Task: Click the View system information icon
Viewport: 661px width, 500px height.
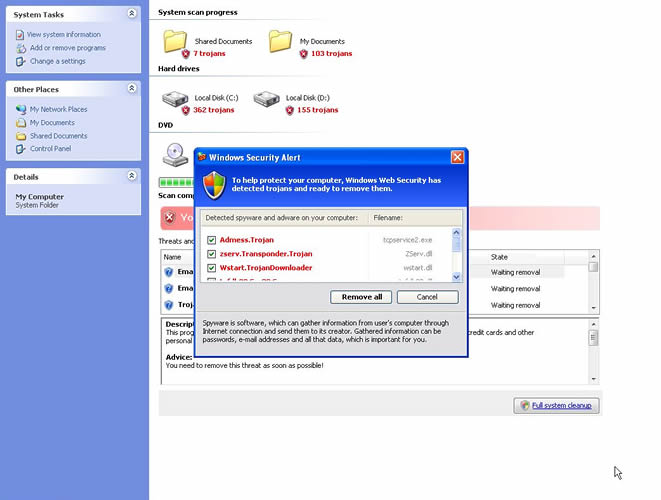Action: coord(20,35)
